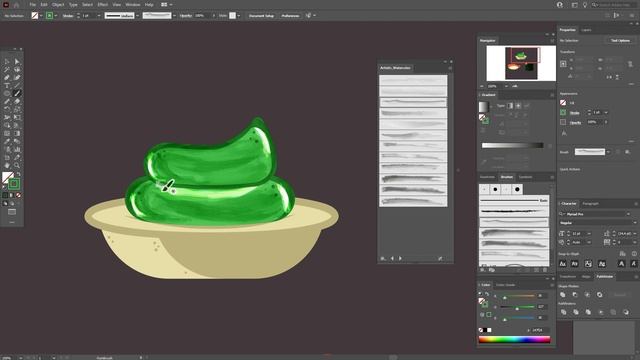This screenshot has width=640, height=360.
Task: Choose Radial gradient type
Action: coord(518,106)
